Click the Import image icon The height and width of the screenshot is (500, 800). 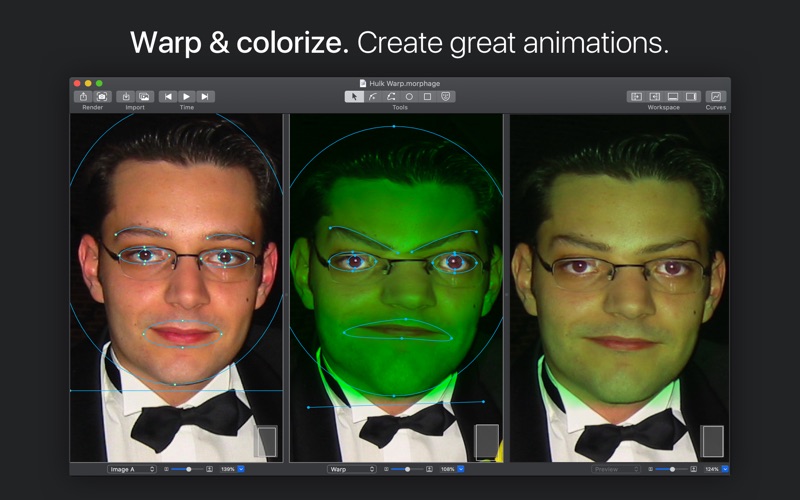[144, 97]
